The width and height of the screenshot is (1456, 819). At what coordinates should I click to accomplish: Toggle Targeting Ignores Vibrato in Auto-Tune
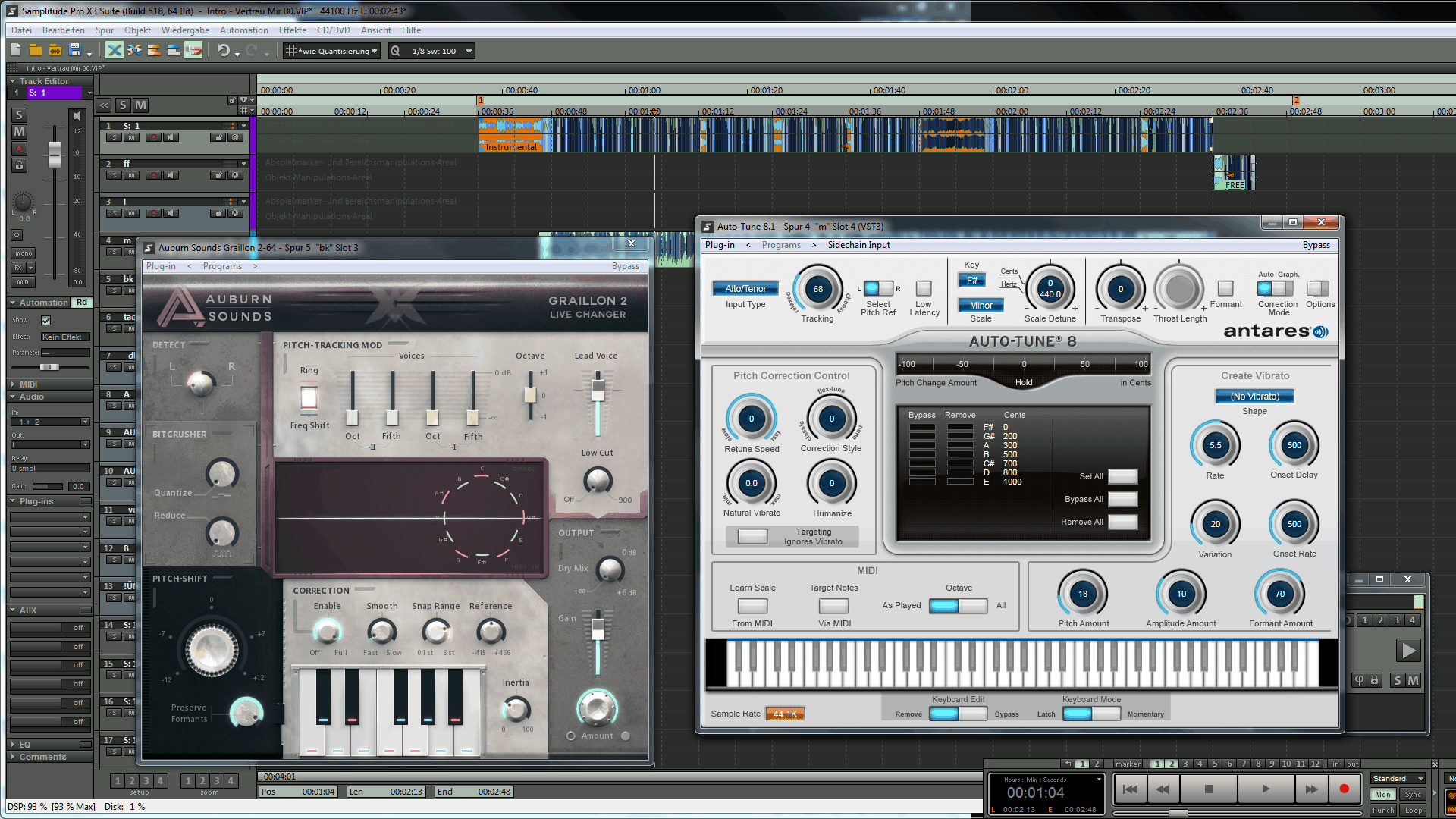pos(752,536)
